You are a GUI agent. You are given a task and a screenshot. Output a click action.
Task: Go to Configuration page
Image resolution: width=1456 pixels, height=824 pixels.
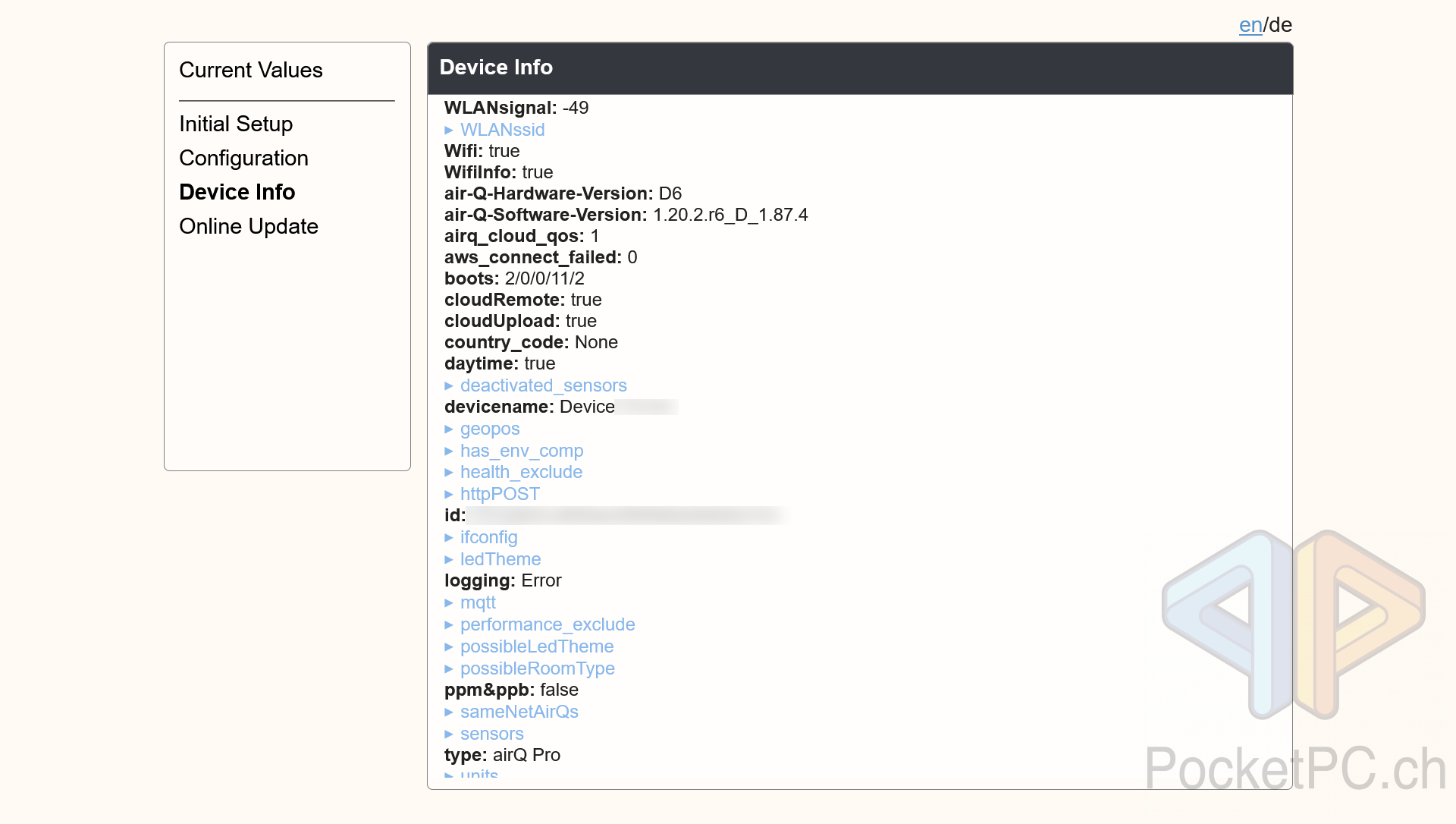coord(243,158)
